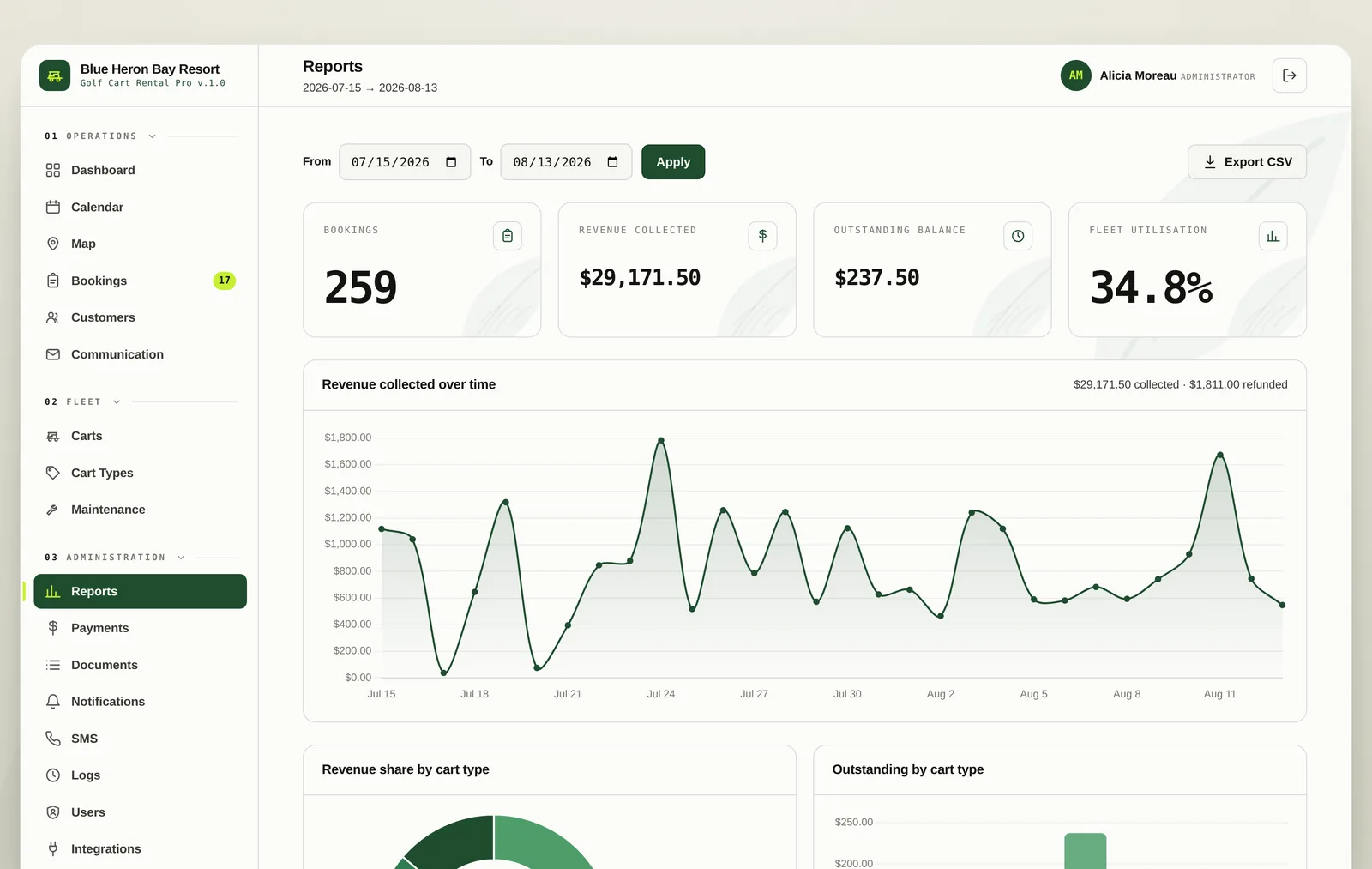Click the Maintenance wrench icon
This screenshot has width=1372, height=869.
pos(53,510)
